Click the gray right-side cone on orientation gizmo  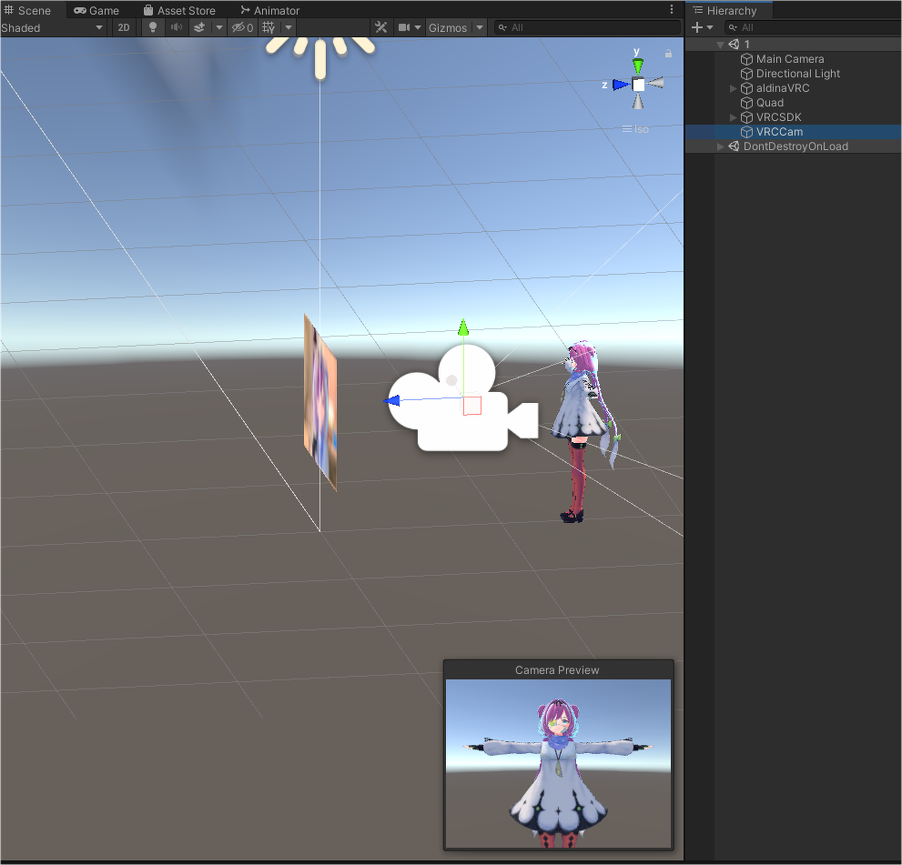click(x=656, y=83)
